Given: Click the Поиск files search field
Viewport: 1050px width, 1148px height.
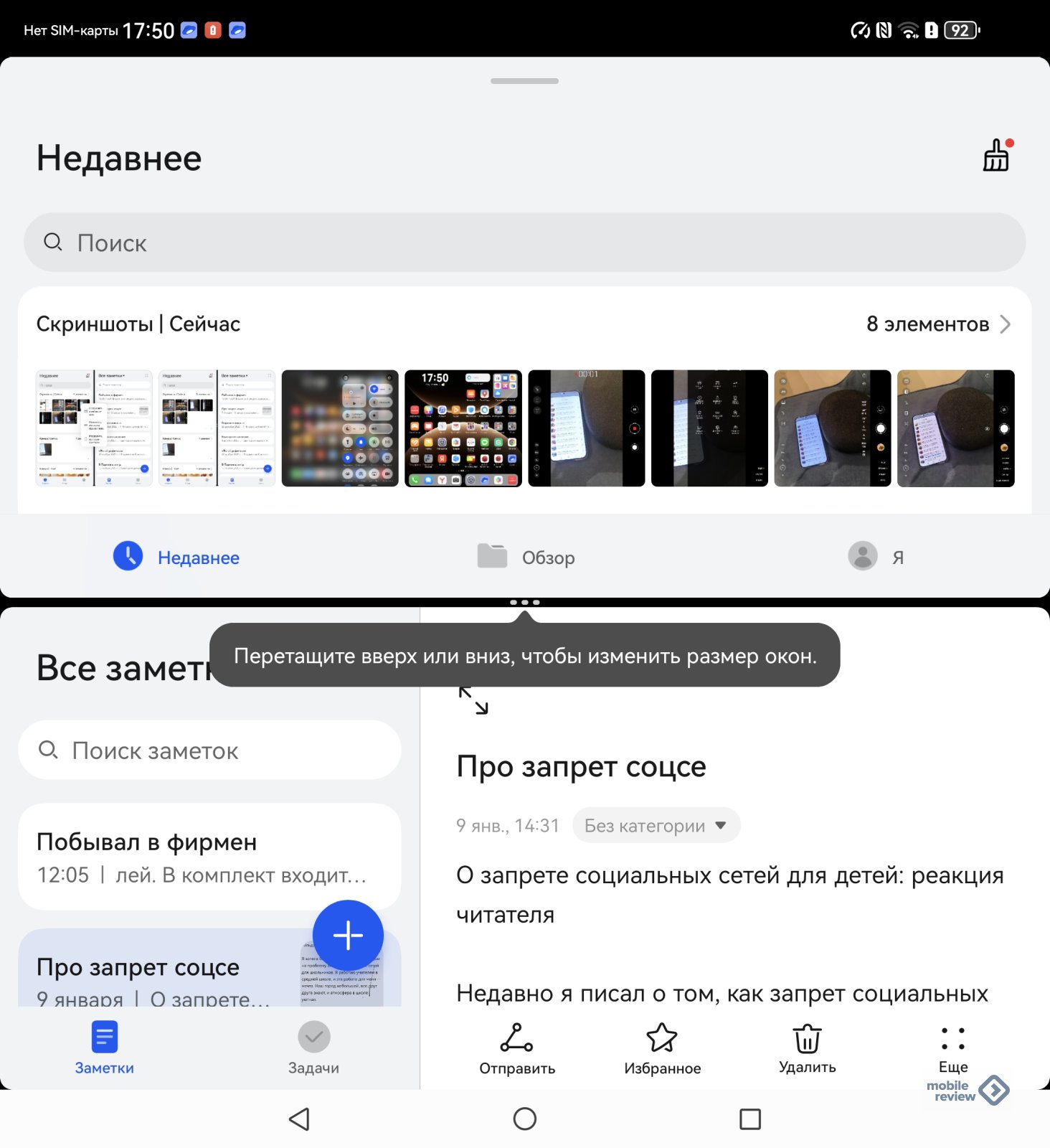Looking at the screenshot, I should [x=524, y=243].
